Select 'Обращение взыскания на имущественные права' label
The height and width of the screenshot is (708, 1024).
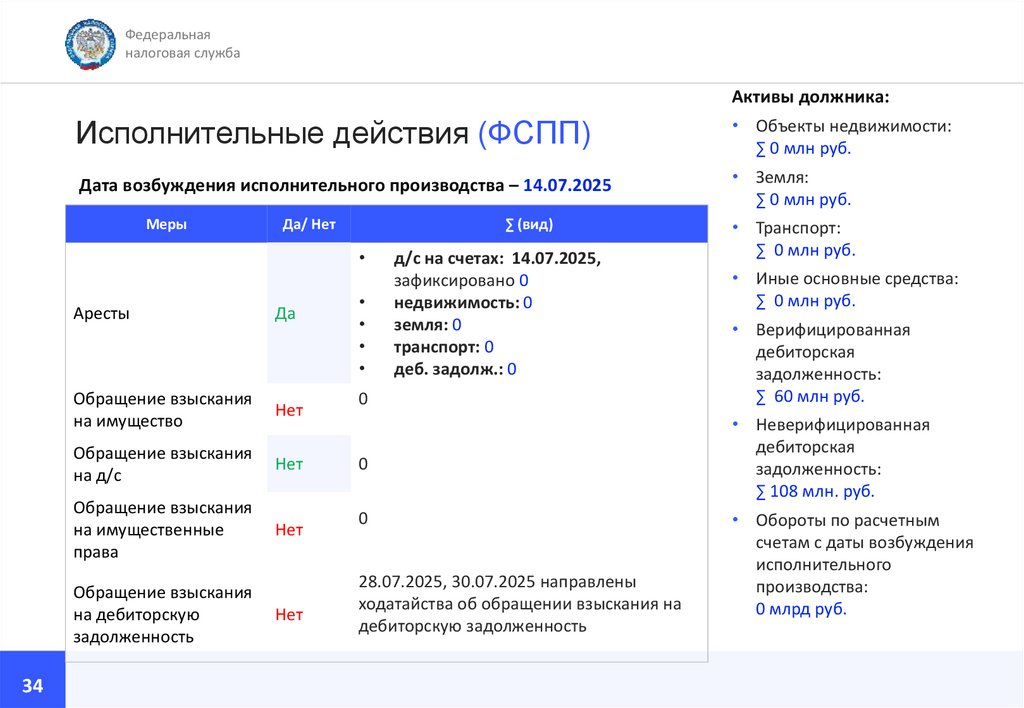pyautogui.click(x=163, y=530)
